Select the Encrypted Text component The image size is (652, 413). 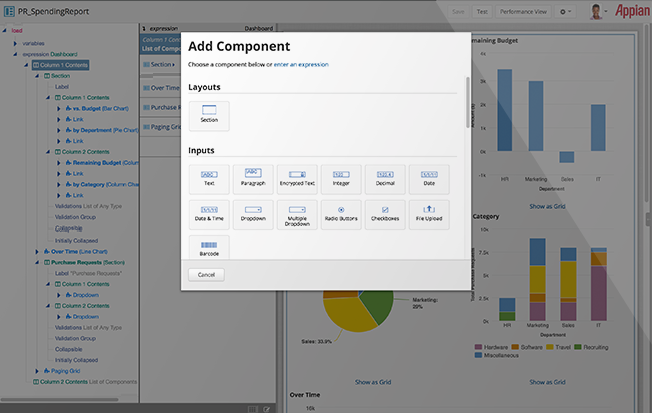click(x=297, y=179)
